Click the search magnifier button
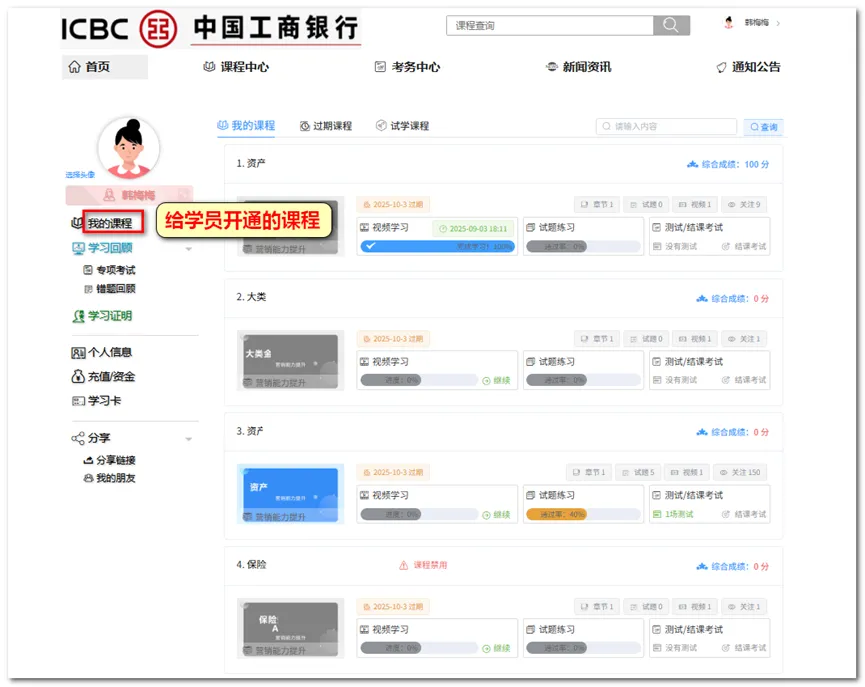 click(x=671, y=25)
